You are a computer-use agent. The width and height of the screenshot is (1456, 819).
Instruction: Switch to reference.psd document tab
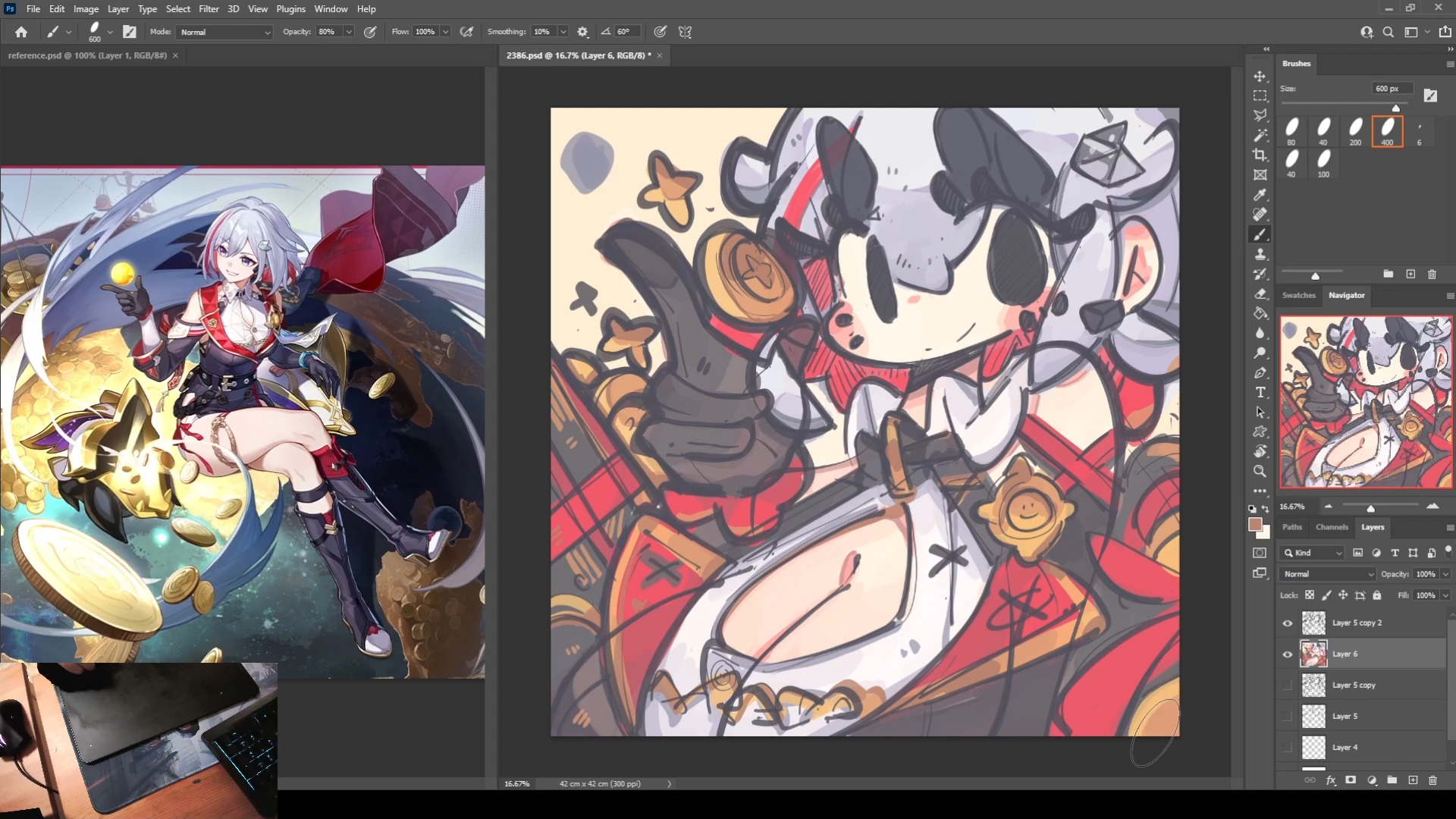point(87,55)
